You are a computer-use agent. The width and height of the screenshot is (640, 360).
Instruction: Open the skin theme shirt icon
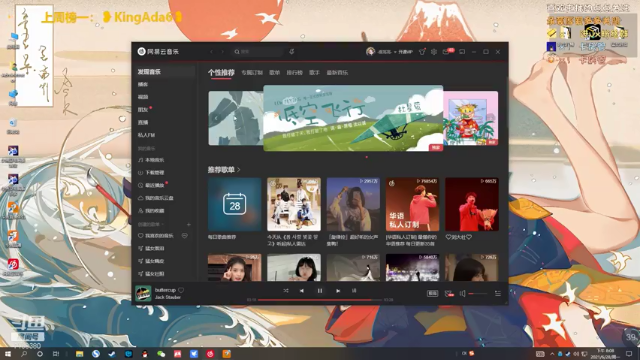[422, 52]
